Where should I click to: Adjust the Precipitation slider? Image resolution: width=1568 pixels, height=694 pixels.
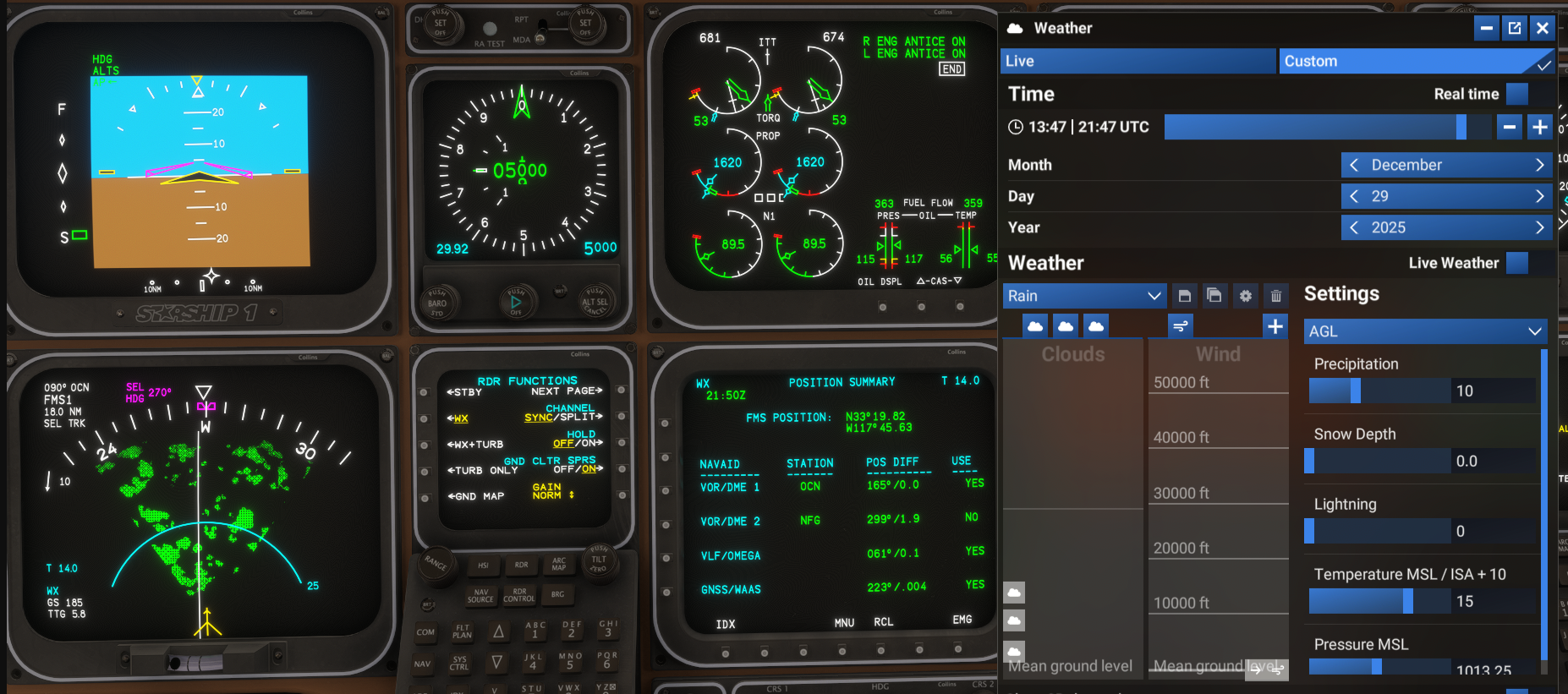click(x=1379, y=391)
